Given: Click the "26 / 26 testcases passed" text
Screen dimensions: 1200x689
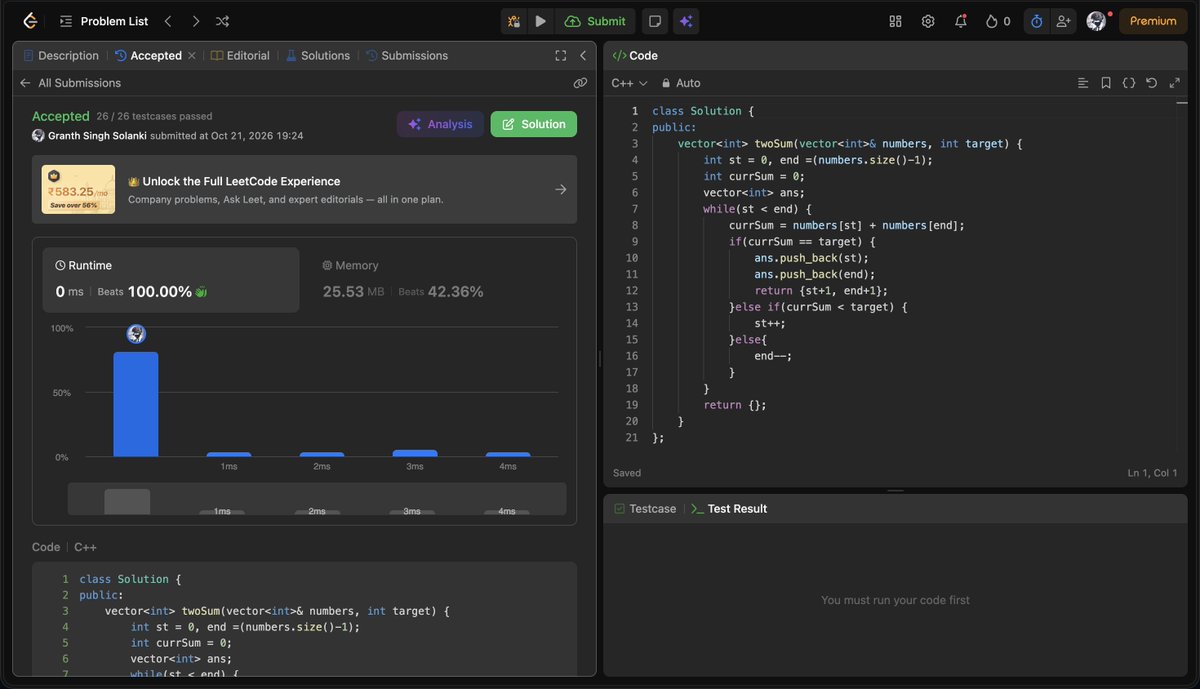Looking at the screenshot, I should coord(154,116).
